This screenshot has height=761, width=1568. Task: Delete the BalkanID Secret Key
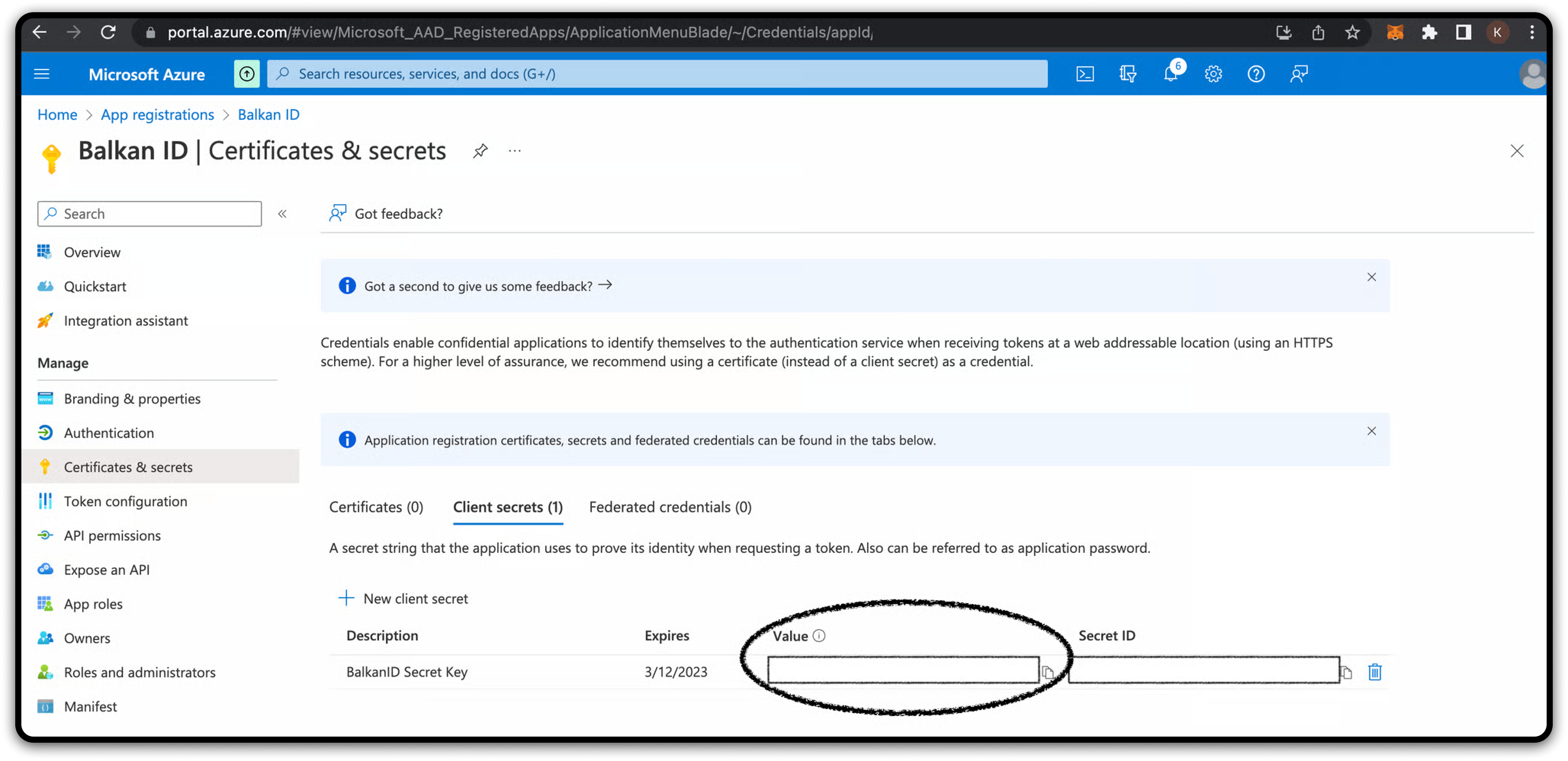click(1374, 672)
